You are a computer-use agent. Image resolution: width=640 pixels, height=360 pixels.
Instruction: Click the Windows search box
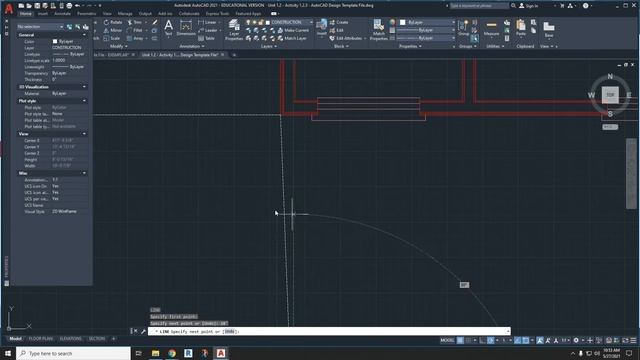point(73,353)
